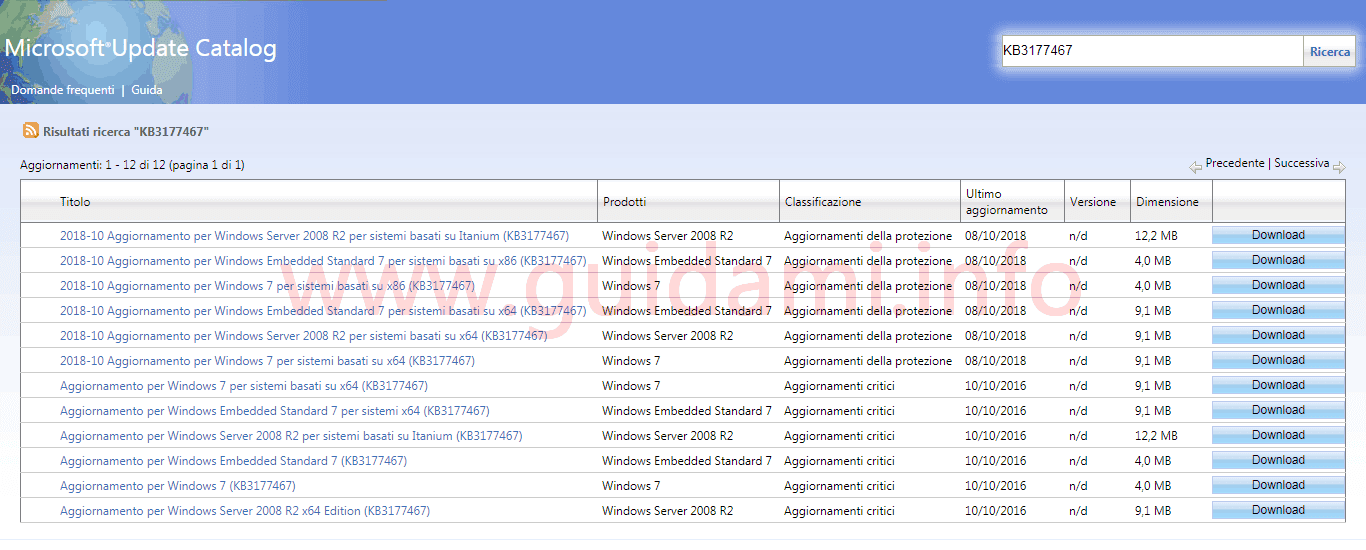
Task: Download the 2016 Windows Server 2008 R2 Itanium update
Action: (x=1278, y=435)
